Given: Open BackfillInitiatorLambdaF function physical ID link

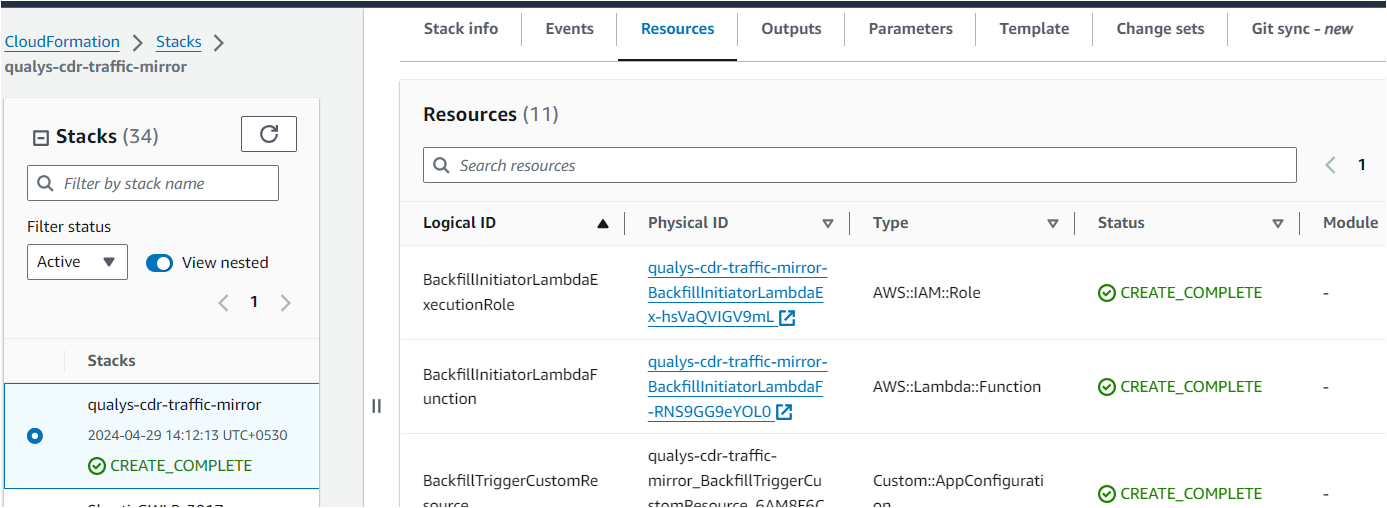Looking at the screenshot, I should tap(736, 387).
